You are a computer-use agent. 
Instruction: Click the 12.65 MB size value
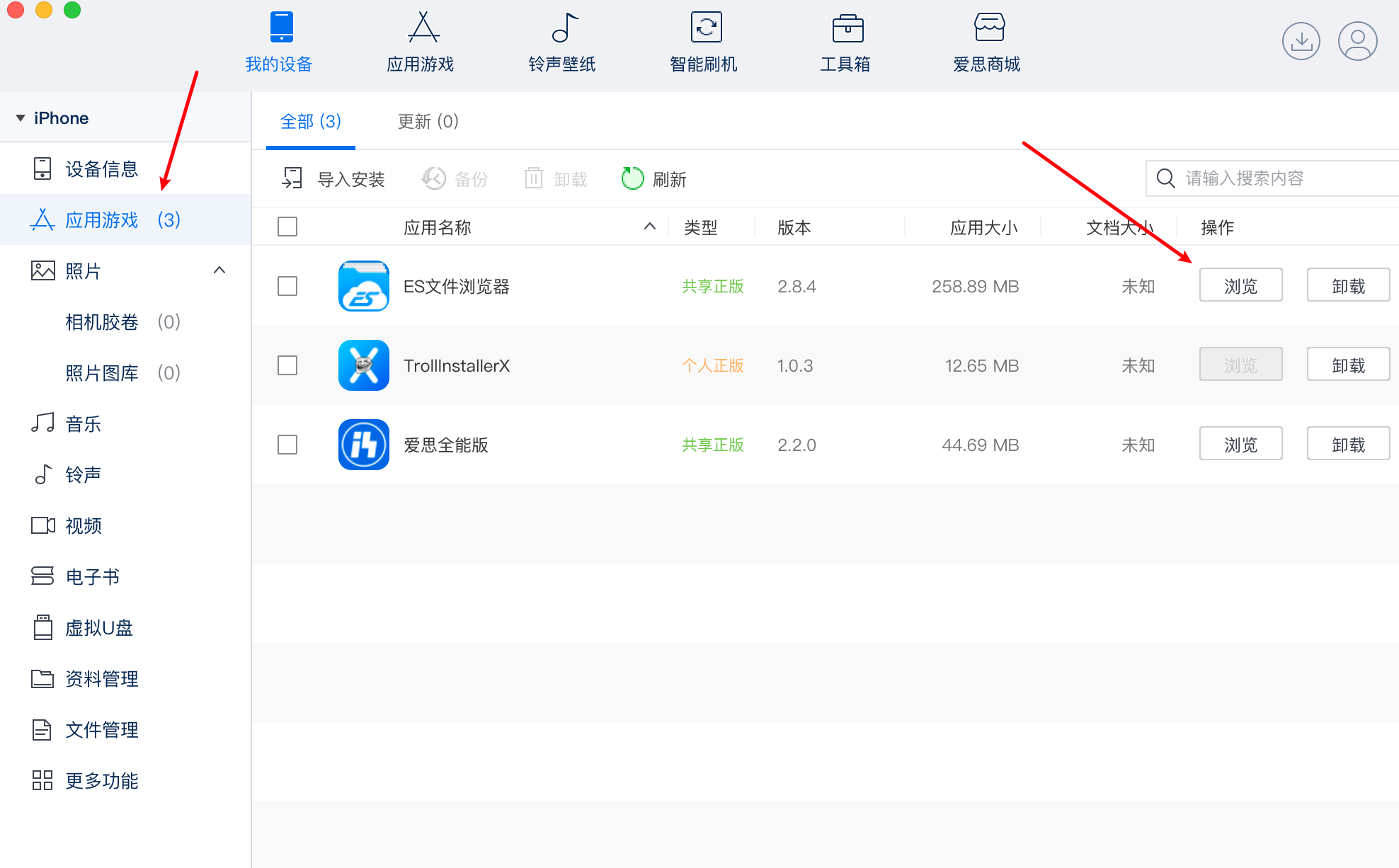point(982,365)
